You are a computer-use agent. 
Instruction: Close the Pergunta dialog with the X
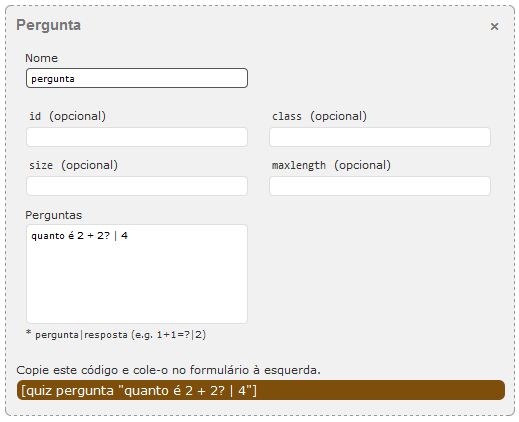pos(494,26)
